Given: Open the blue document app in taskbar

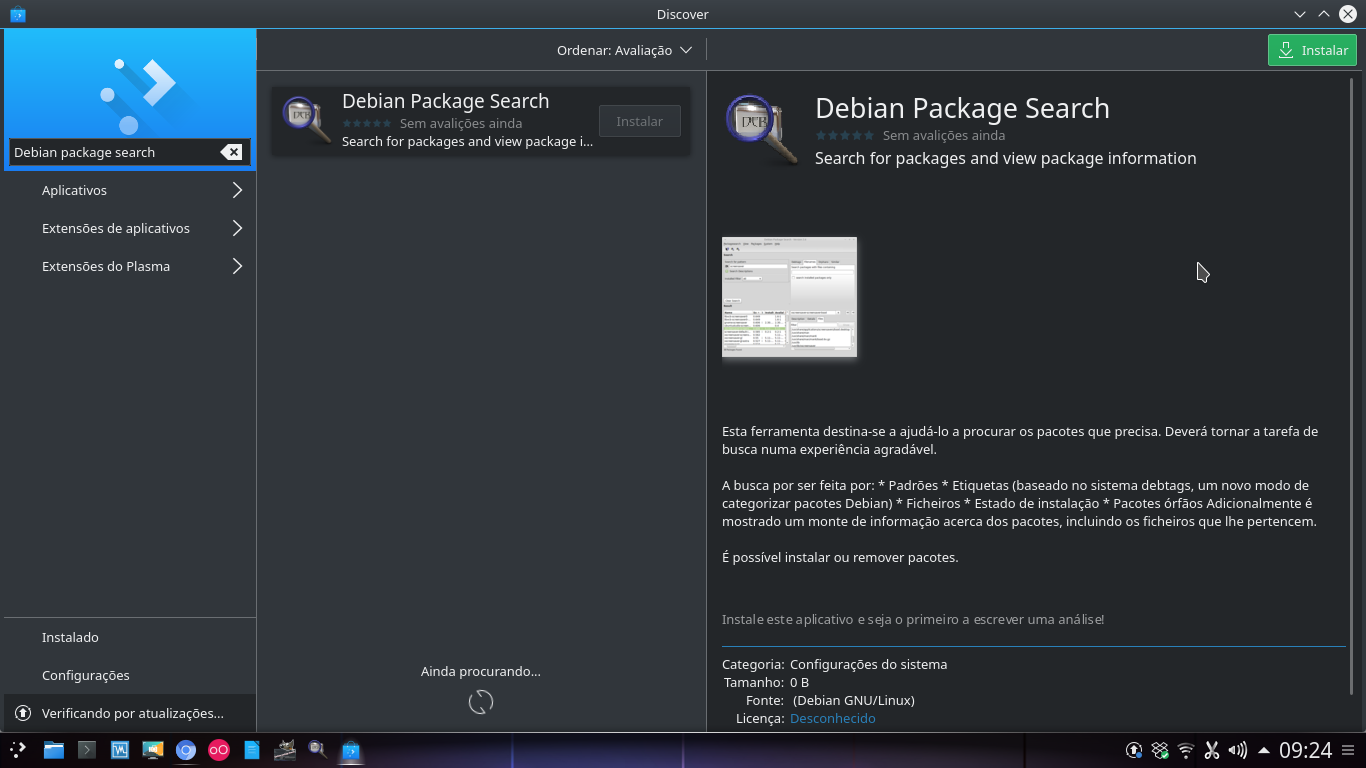Looking at the screenshot, I should click(x=252, y=750).
